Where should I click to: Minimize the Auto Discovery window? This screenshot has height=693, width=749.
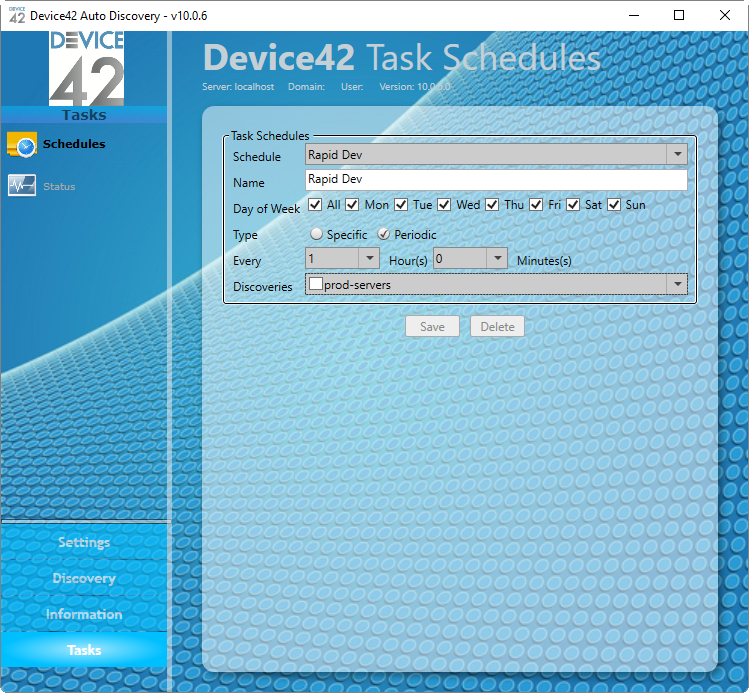point(634,15)
